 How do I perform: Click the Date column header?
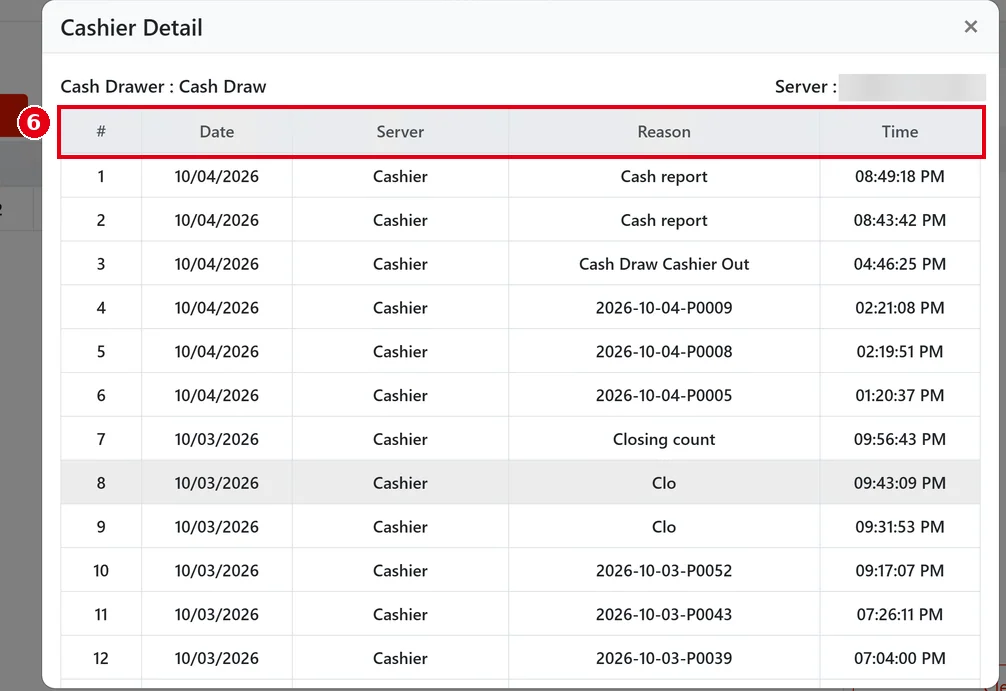pos(217,132)
